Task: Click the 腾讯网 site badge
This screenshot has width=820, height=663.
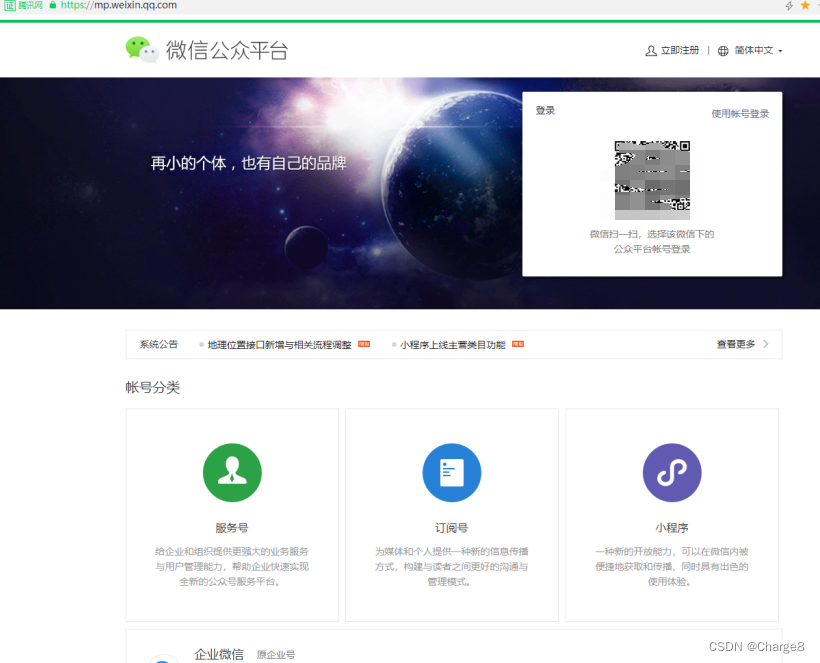Action: click(x=24, y=5)
